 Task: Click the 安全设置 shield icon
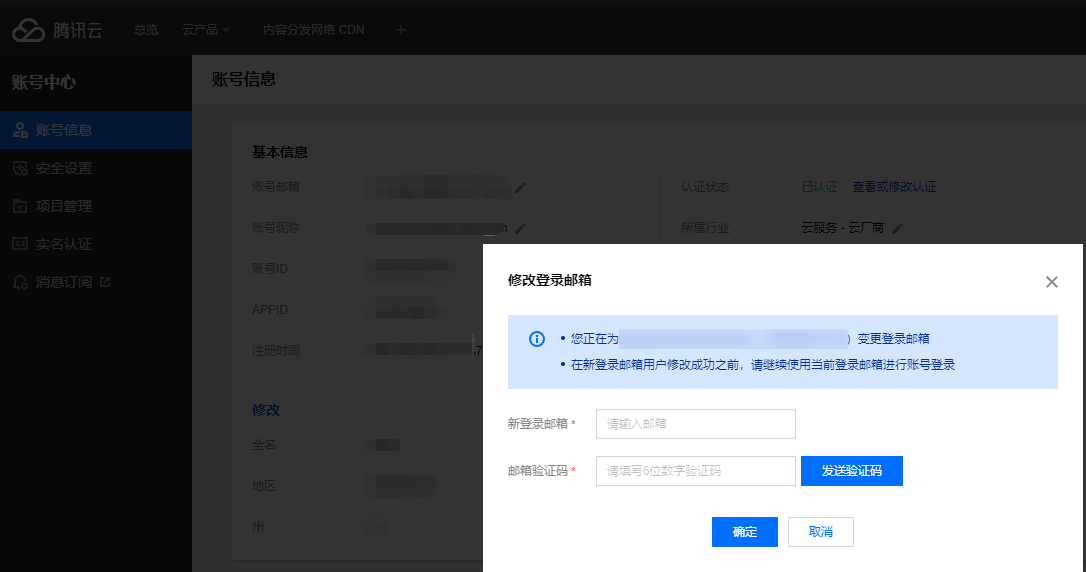(20, 168)
